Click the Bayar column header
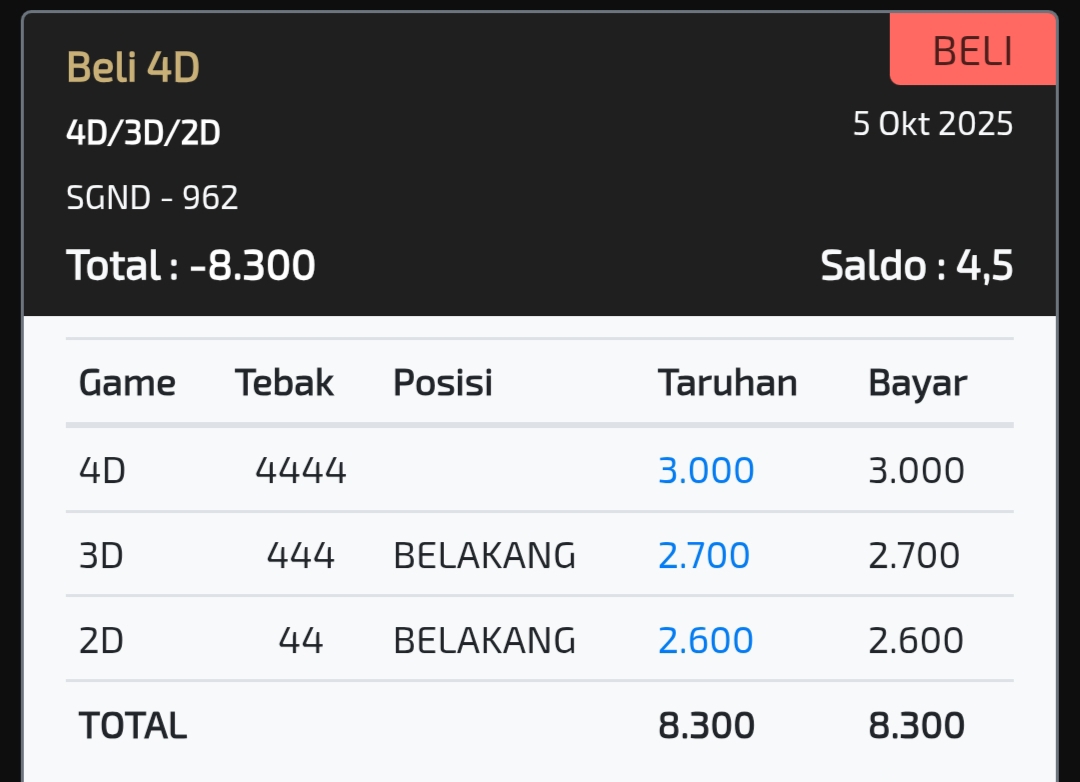Image resolution: width=1080 pixels, height=782 pixels. tap(917, 383)
